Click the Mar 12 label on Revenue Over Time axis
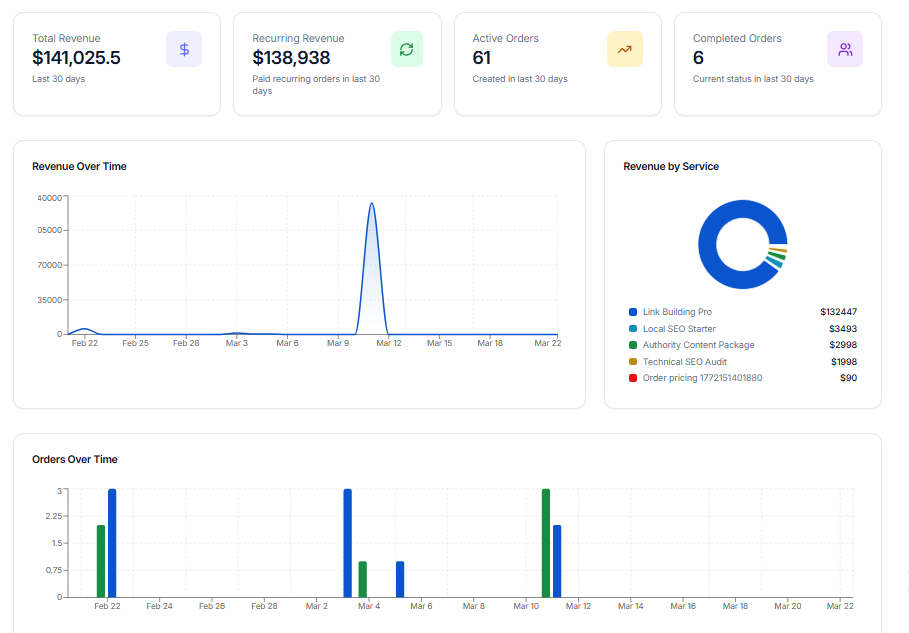Image resolution: width=909 pixels, height=633 pixels. click(388, 343)
